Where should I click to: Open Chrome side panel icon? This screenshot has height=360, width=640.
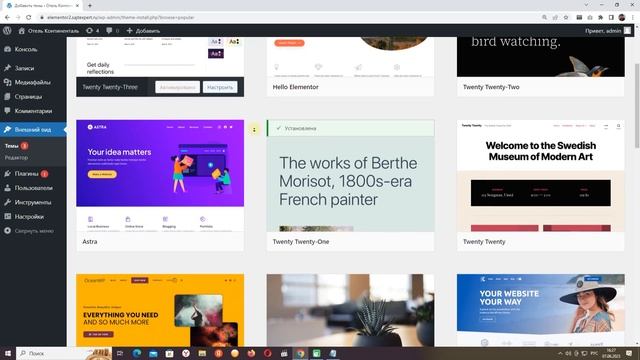click(x=611, y=18)
